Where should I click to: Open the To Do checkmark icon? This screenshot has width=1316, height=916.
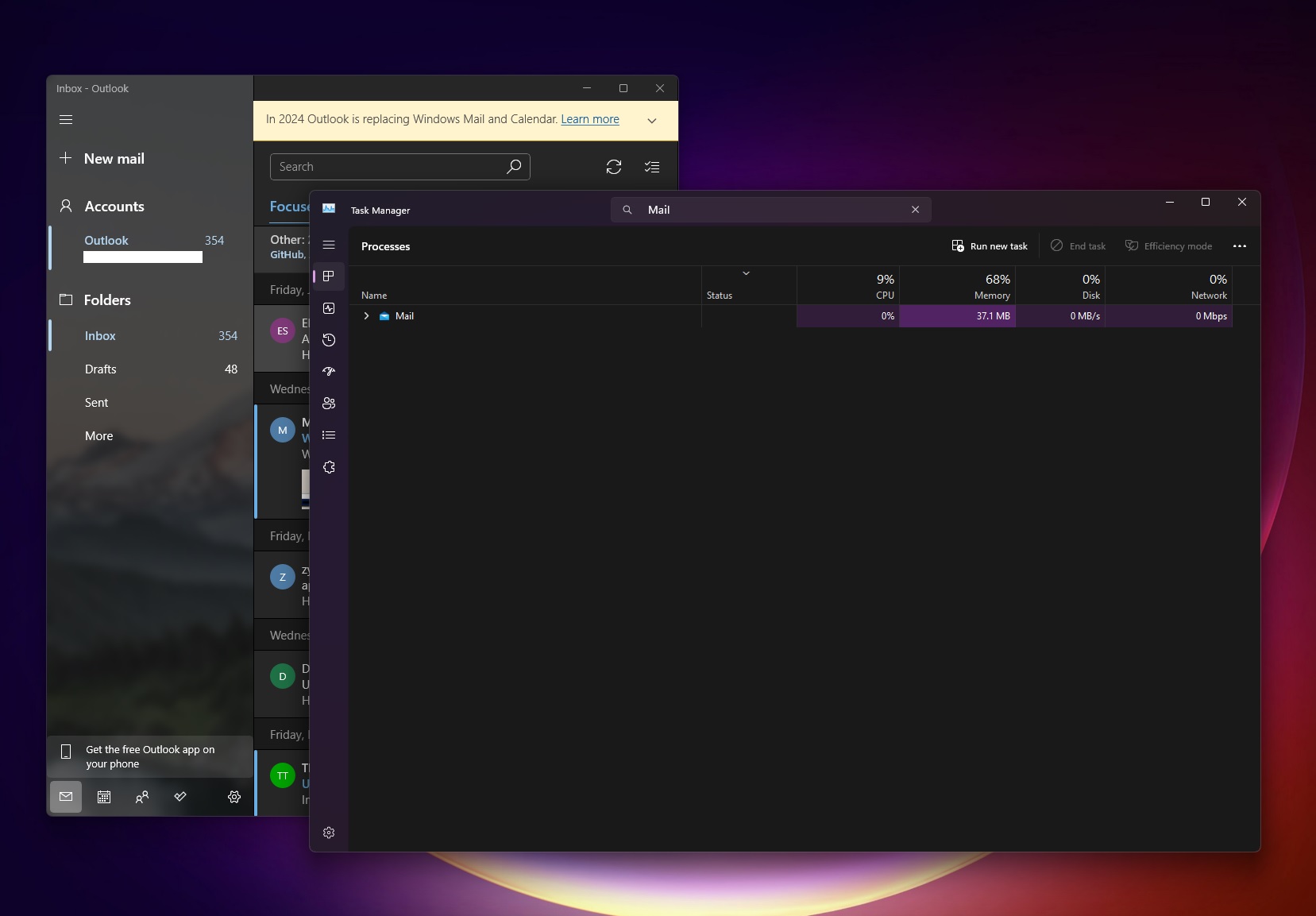click(x=180, y=797)
